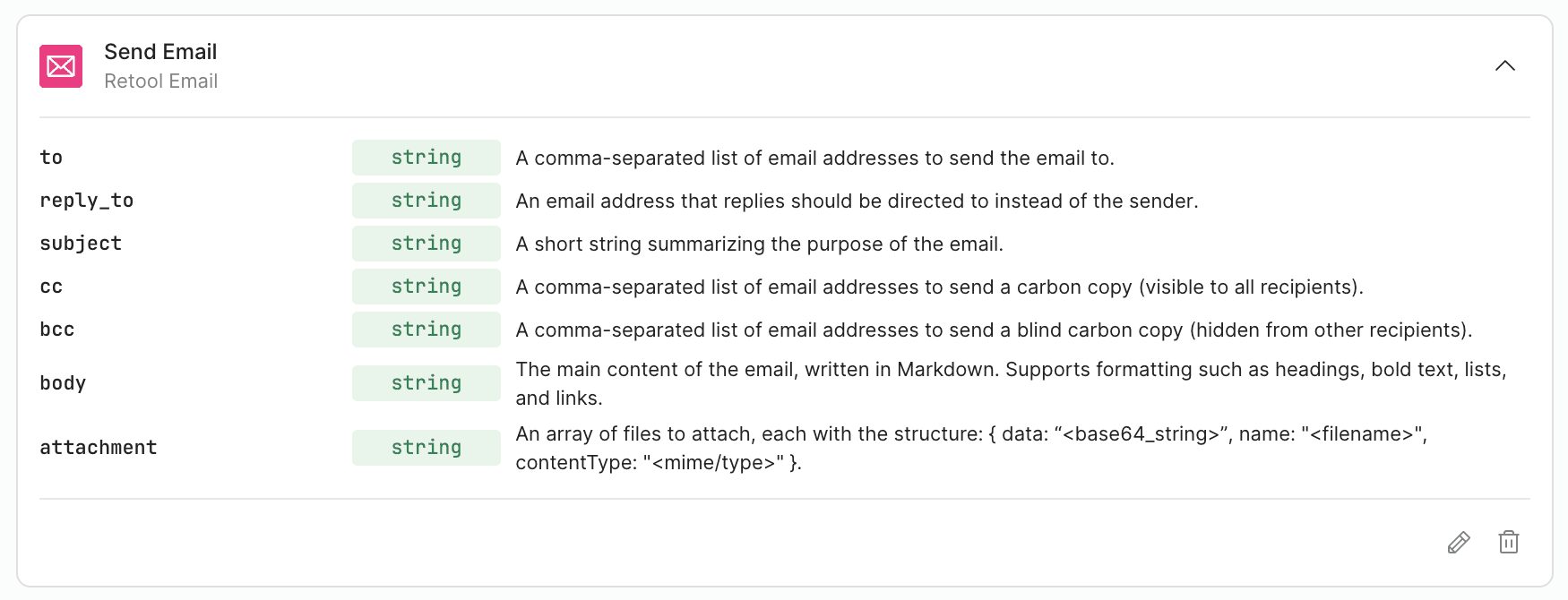Click the string badge beside subject
Image resolution: width=1568 pixels, height=600 pixels.
(x=426, y=243)
